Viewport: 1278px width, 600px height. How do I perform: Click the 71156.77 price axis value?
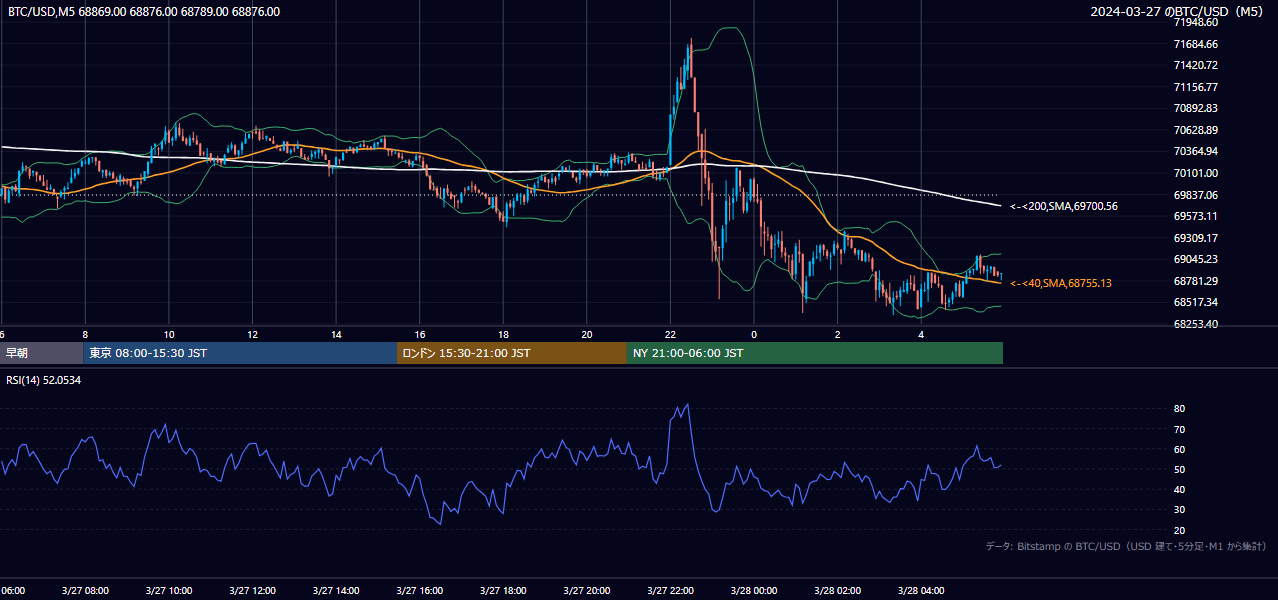(x=1196, y=87)
